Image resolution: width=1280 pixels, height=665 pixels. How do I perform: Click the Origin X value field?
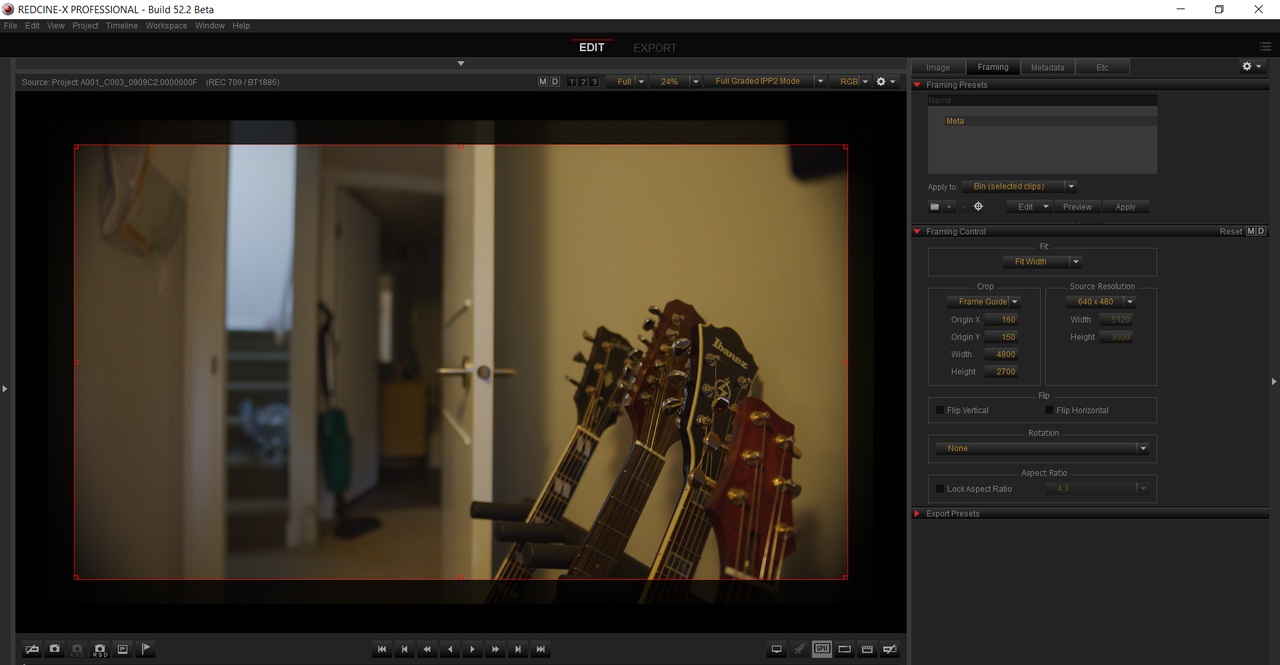pos(1001,320)
